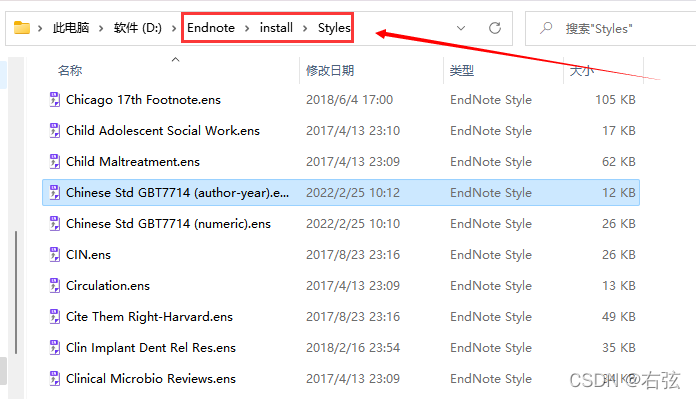Open the address history dropdown arrow
The height and width of the screenshot is (399, 696).
pos(461,28)
